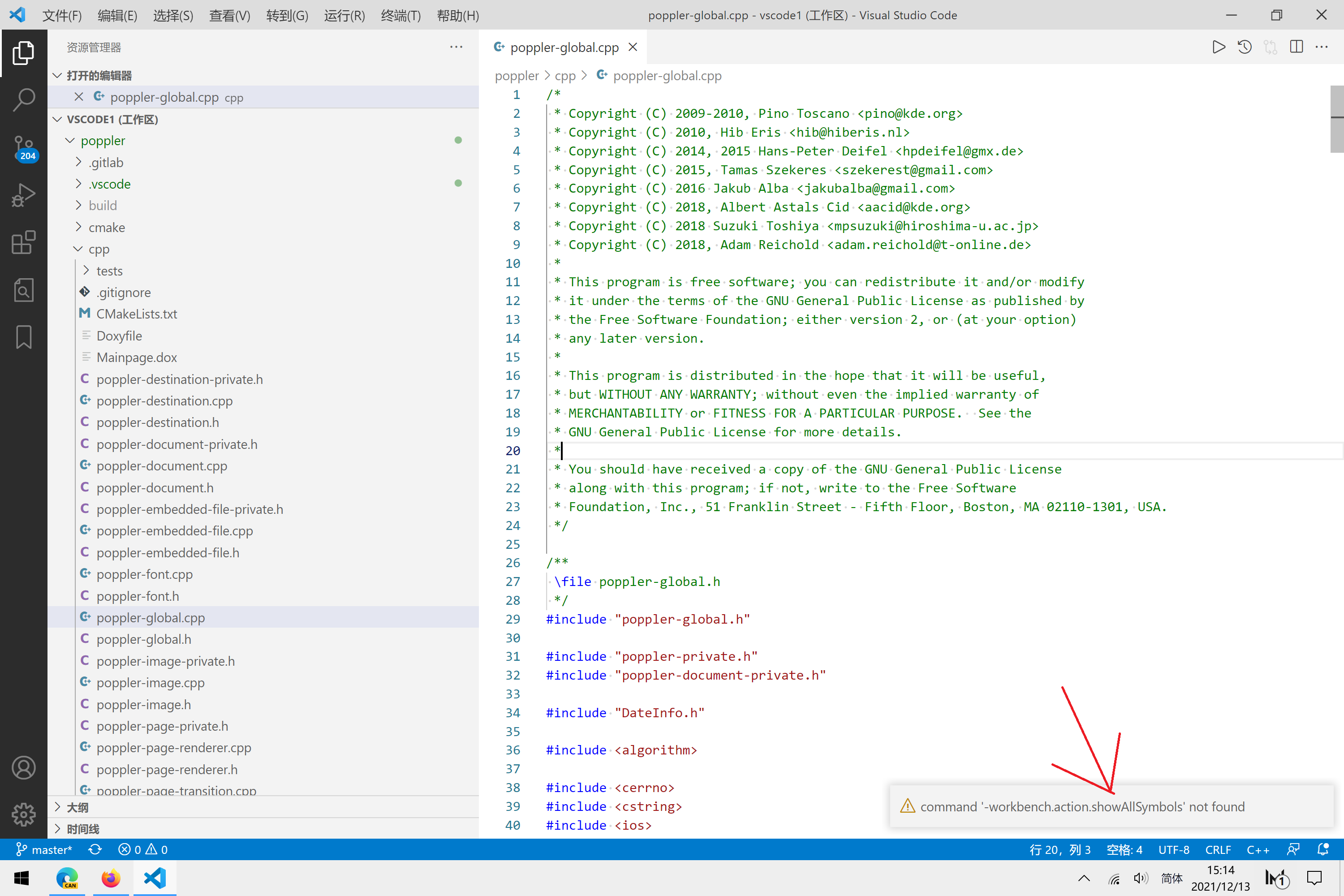The height and width of the screenshot is (896, 1344).
Task: Expand the build folder
Action: 103,206
